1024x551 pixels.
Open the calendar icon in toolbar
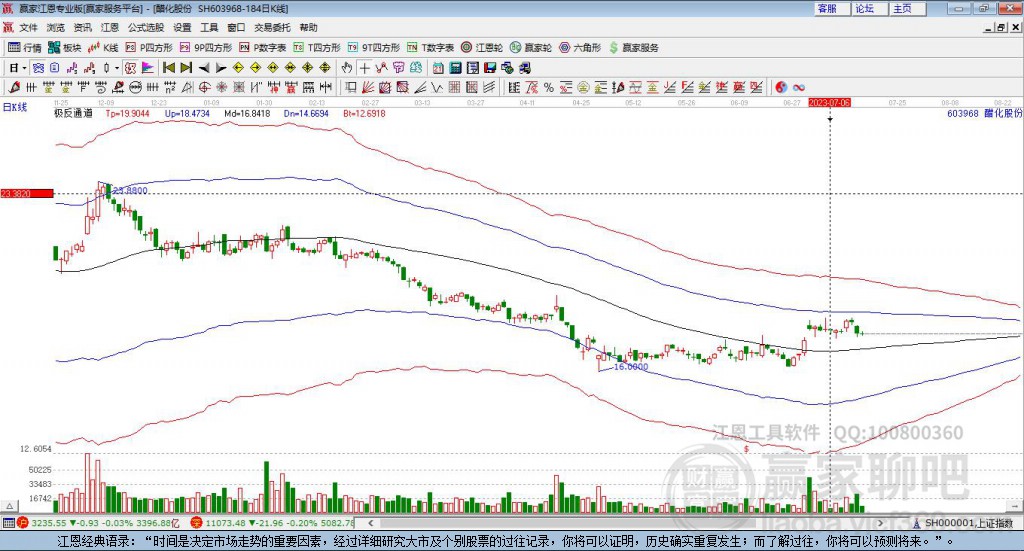click(x=438, y=68)
